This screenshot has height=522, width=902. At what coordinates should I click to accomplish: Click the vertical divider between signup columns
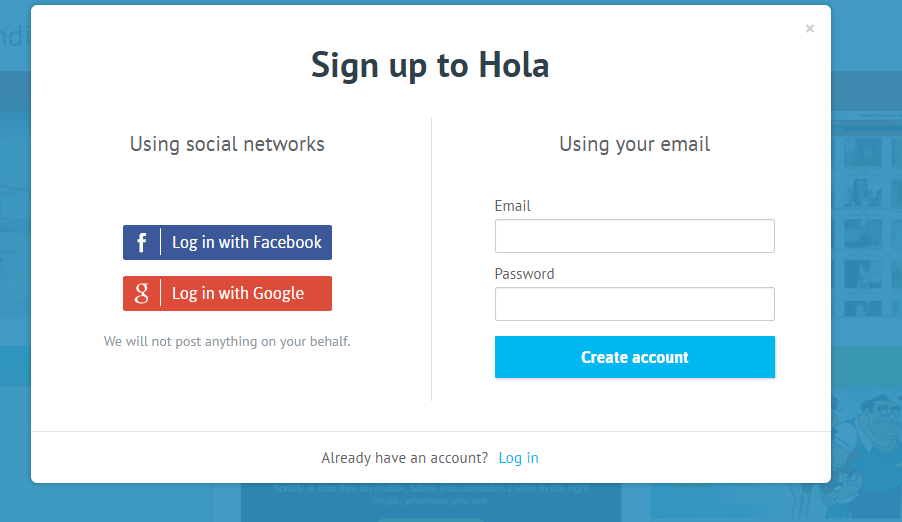coord(431,259)
